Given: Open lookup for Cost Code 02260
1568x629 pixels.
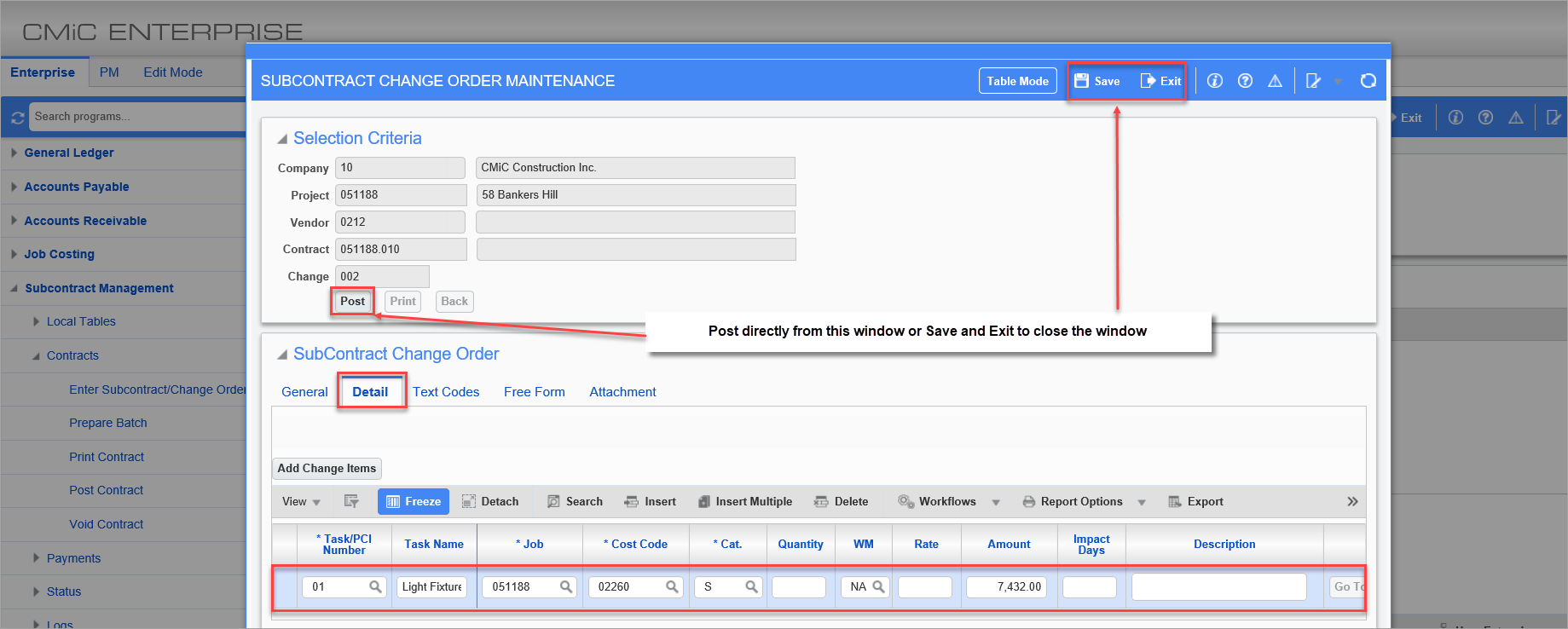Looking at the screenshot, I should (672, 586).
